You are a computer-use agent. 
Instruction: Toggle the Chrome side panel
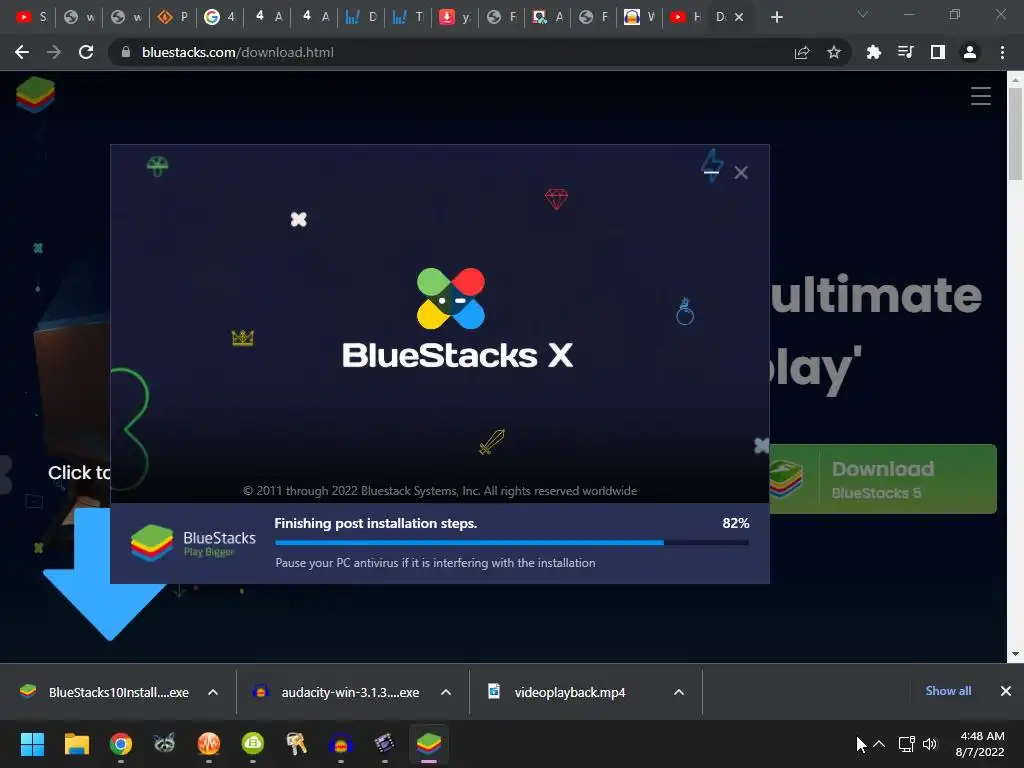(x=937, y=52)
